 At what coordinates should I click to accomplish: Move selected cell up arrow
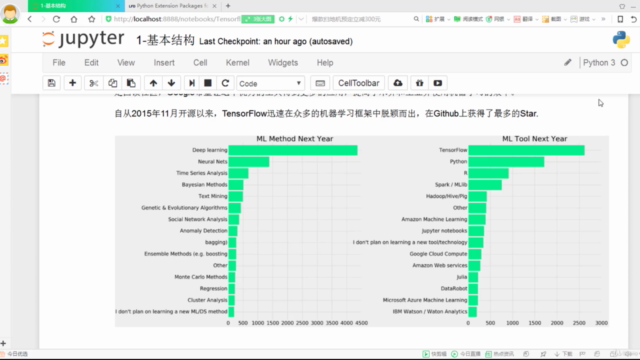pos(153,83)
